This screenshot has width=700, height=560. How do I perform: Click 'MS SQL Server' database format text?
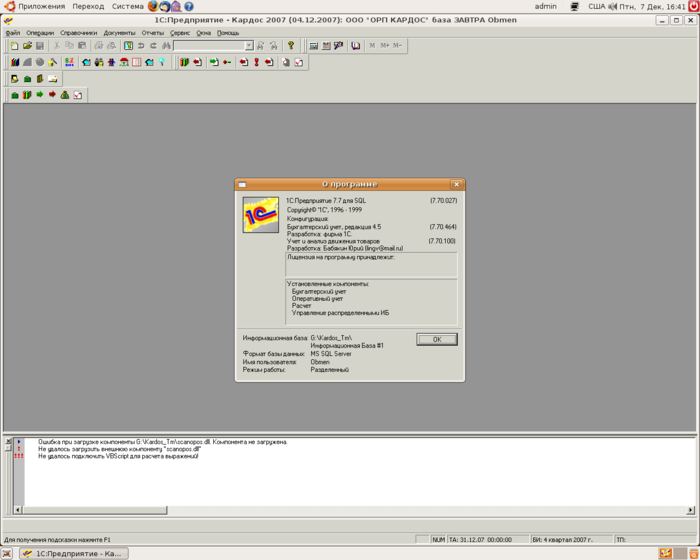coord(331,354)
